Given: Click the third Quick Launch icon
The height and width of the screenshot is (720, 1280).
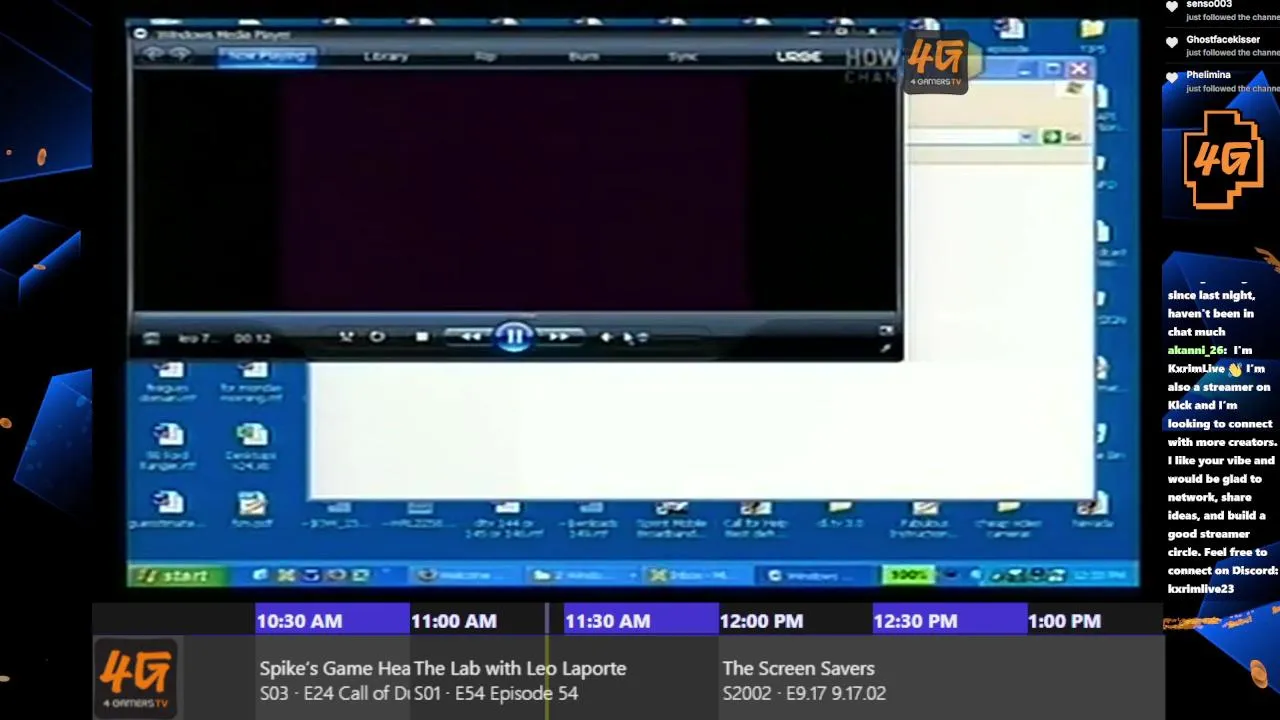Looking at the screenshot, I should [311, 575].
